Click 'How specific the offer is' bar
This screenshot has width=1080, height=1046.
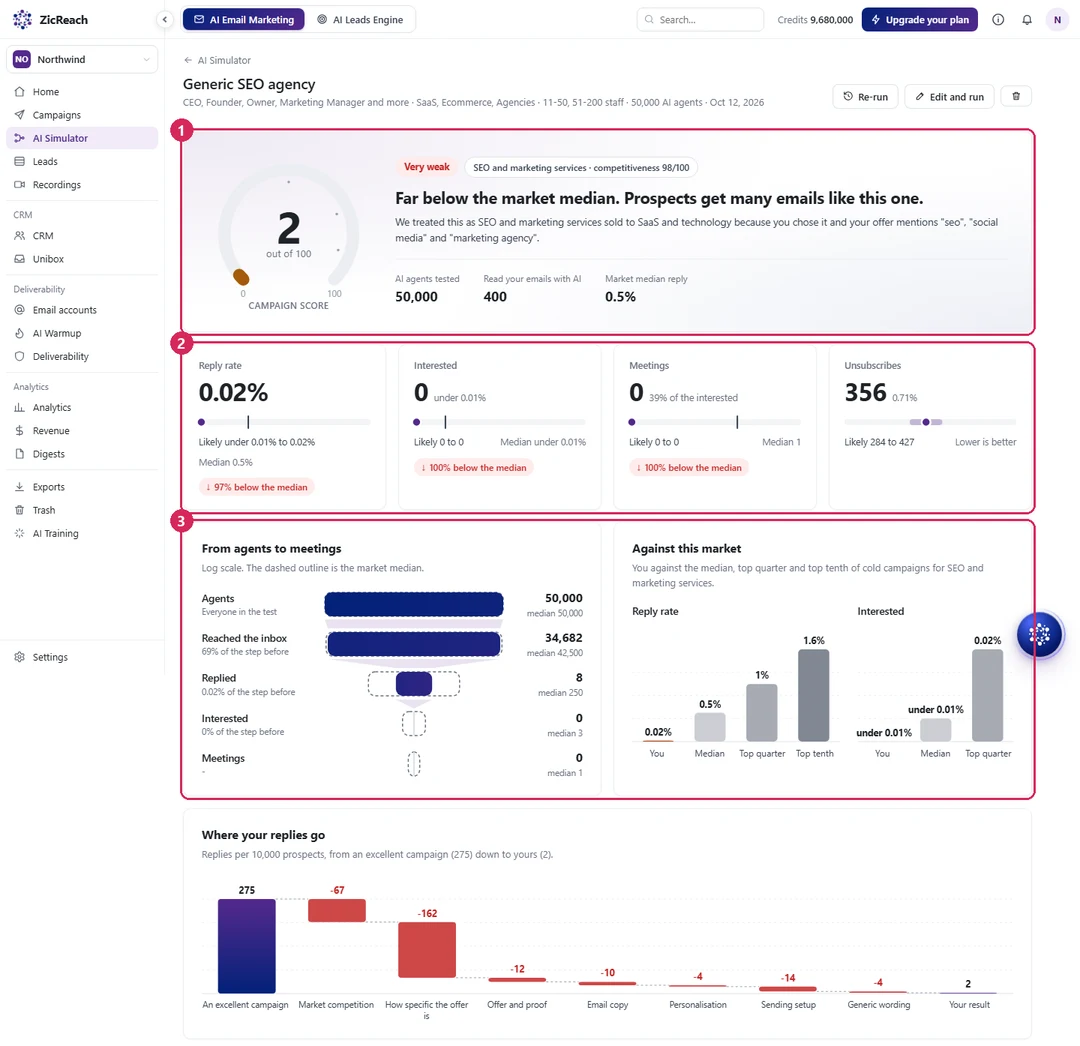[426, 950]
